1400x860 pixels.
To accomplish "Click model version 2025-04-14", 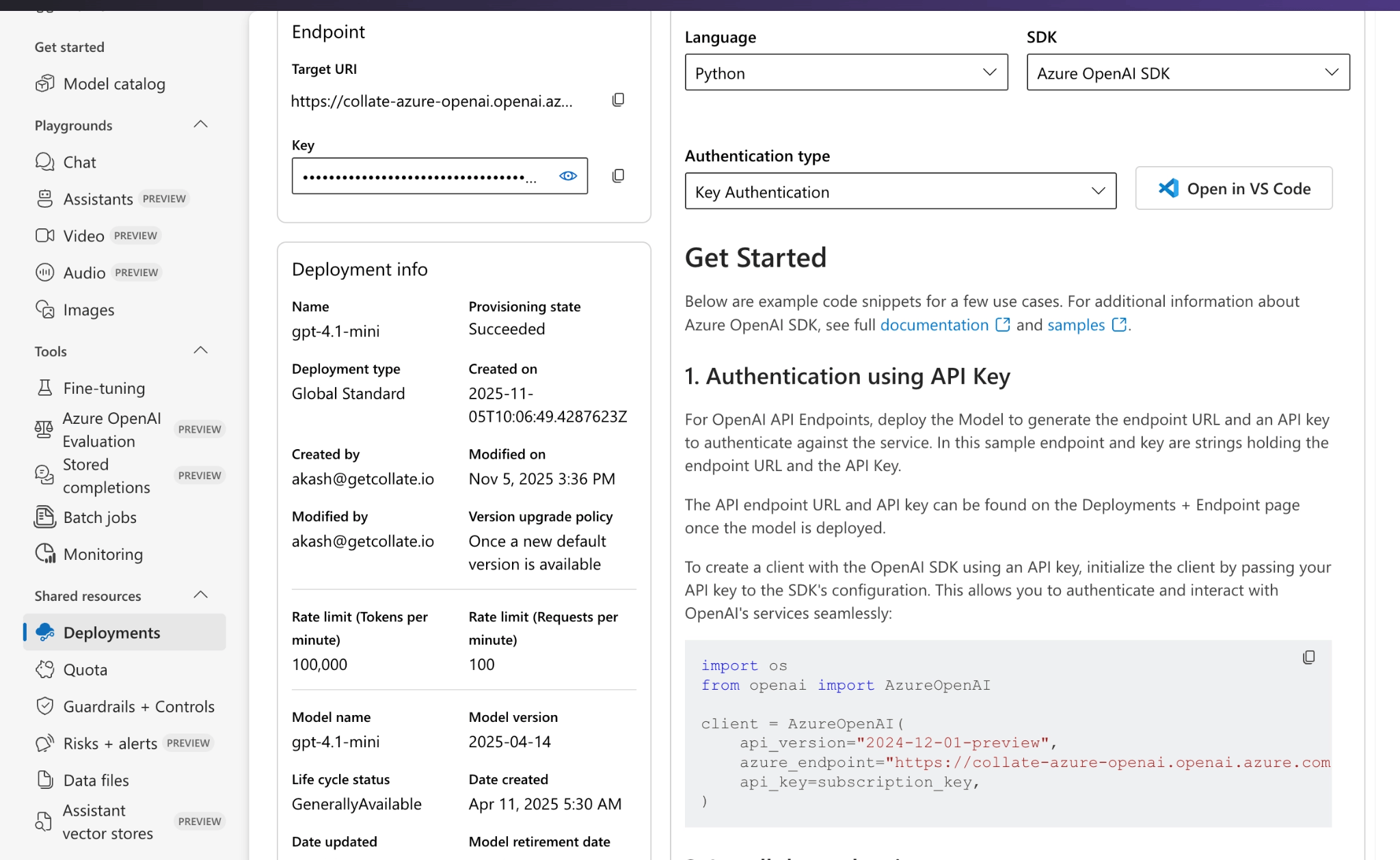I will (509, 742).
